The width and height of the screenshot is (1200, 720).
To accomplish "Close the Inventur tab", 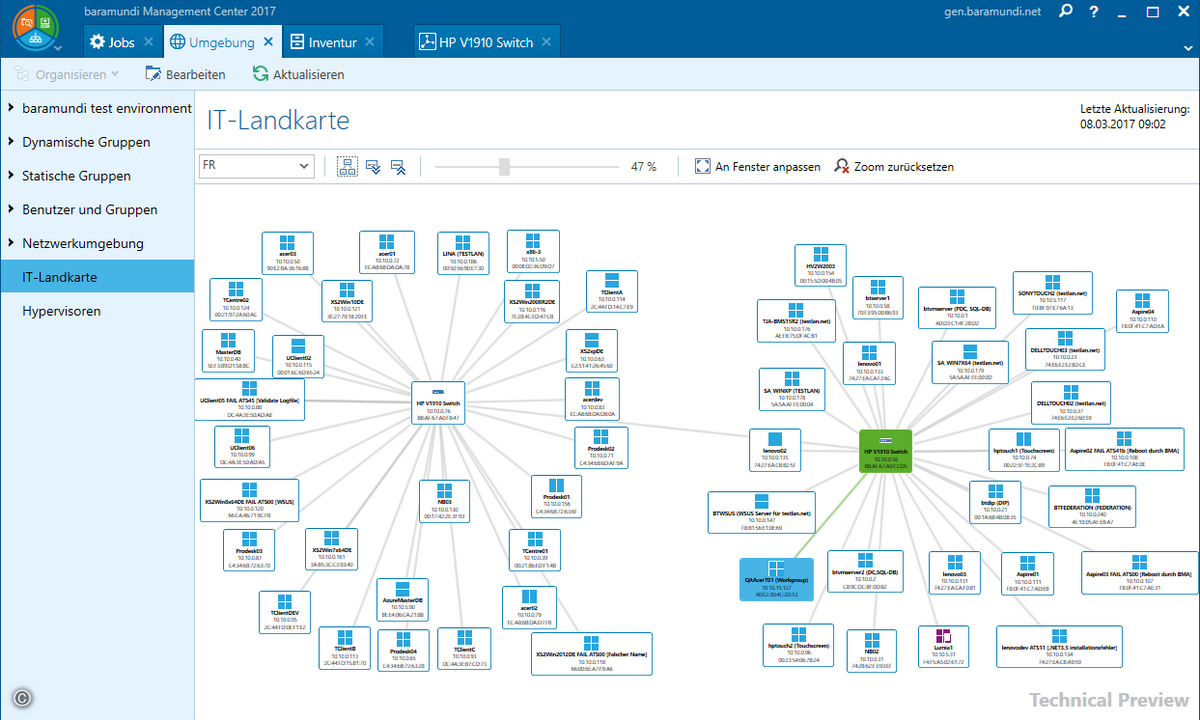I will point(369,42).
